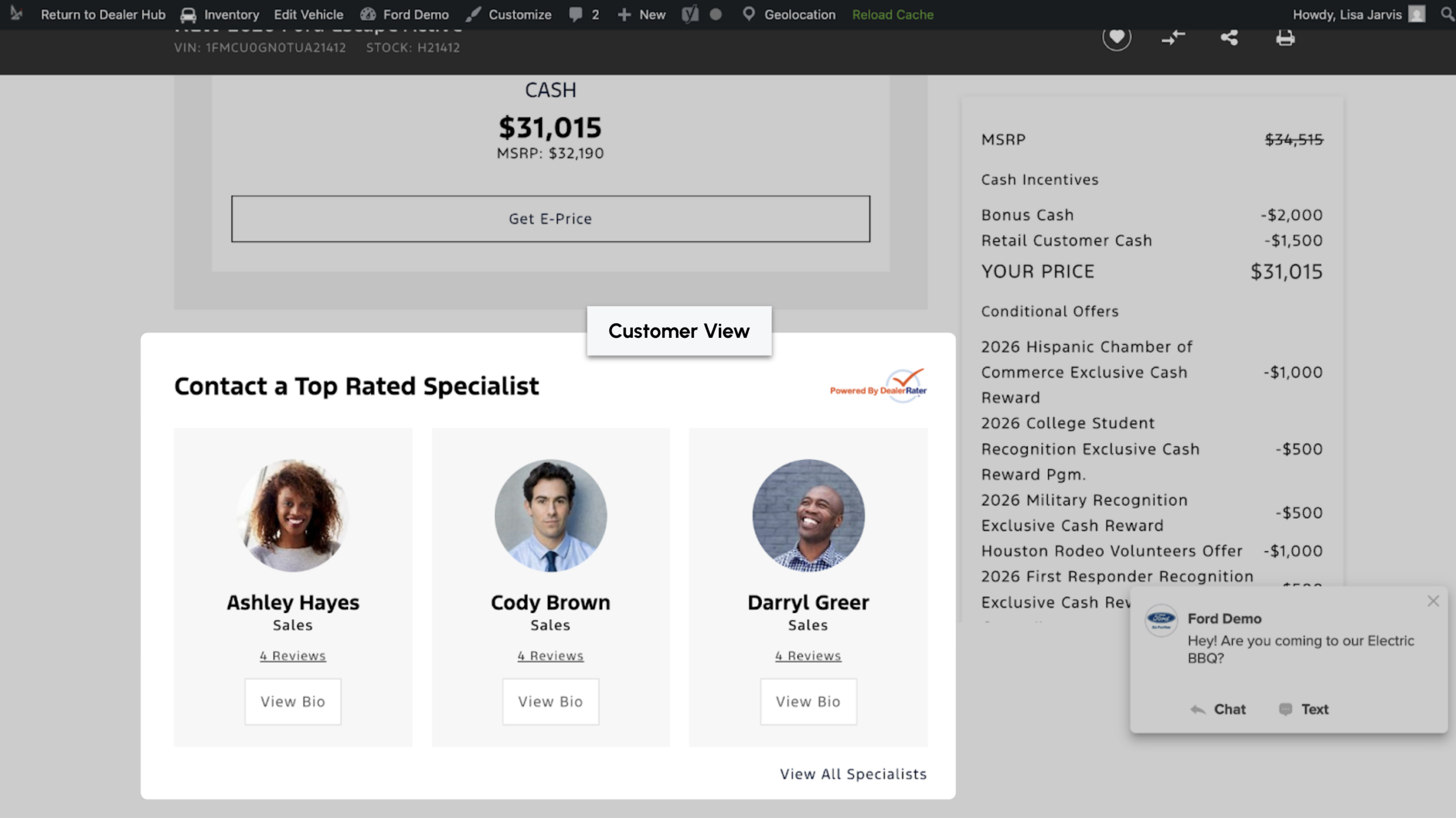
Task: Open the search magnifier in admin bar
Action: pyautogui.click(x=1447, y=14)
